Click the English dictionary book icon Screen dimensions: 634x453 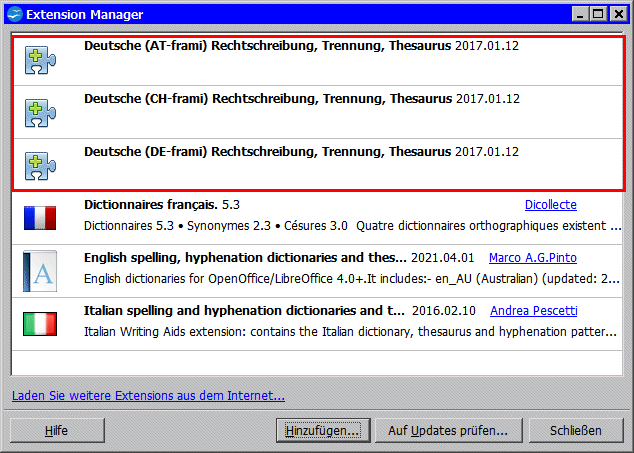(40, 271)
